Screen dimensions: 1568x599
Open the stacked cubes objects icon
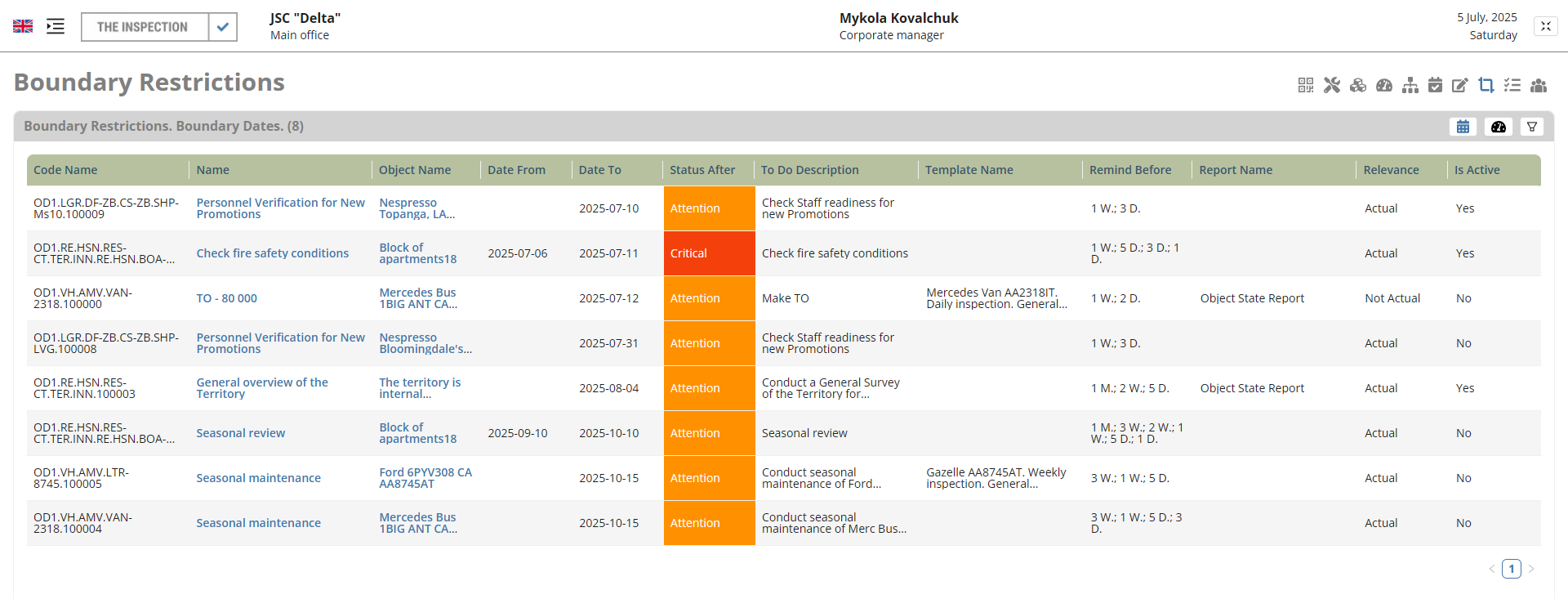1358,85
